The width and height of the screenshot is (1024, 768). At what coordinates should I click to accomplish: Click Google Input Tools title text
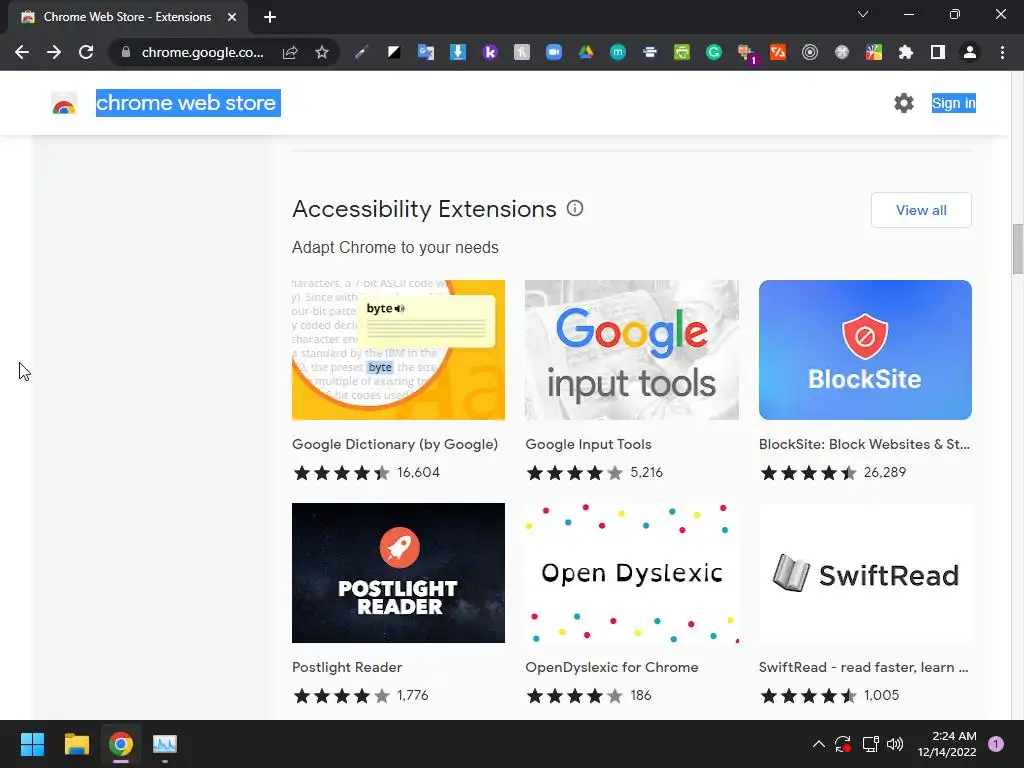(x=588, y=444)
